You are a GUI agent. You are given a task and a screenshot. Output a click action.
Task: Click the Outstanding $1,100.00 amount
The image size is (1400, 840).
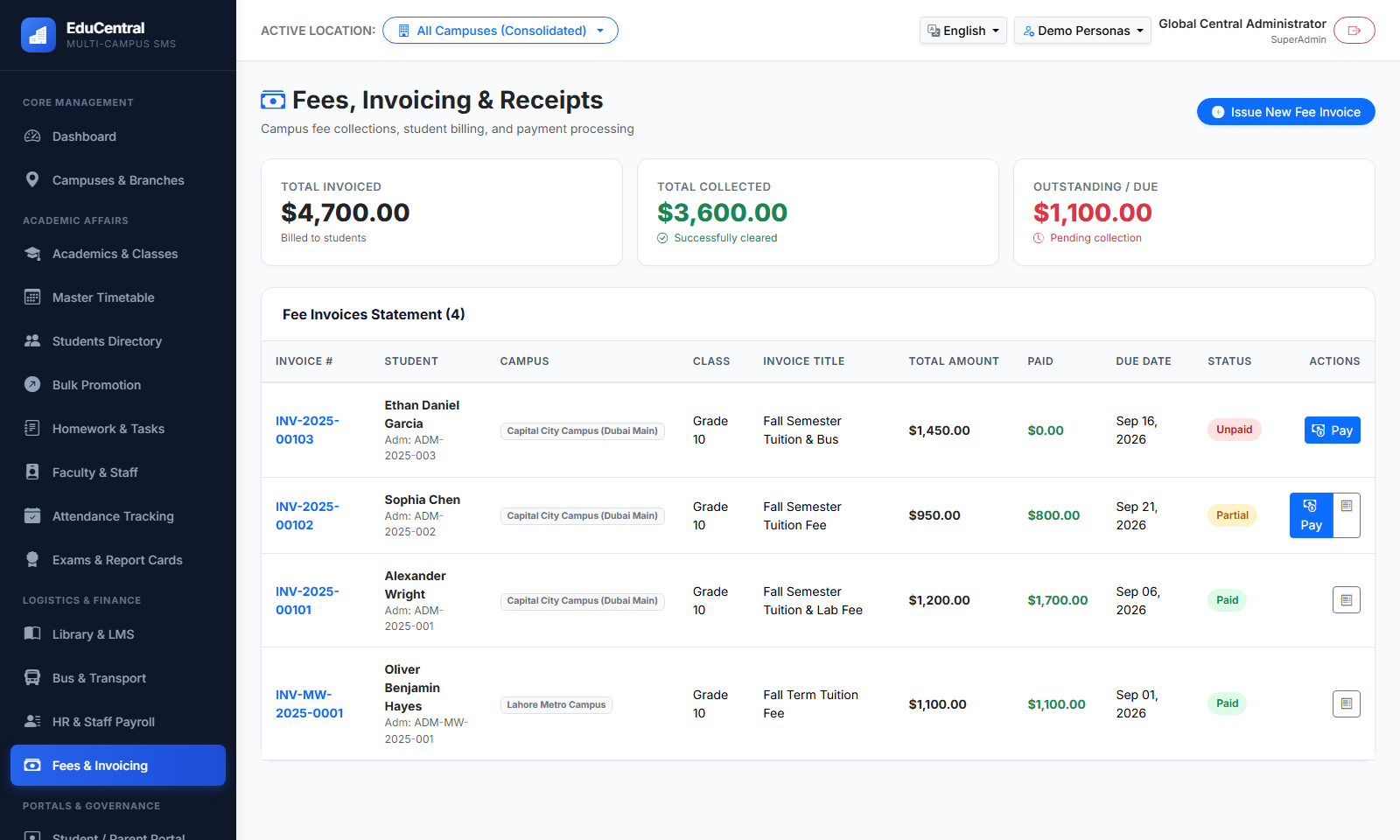(1092, 213)
